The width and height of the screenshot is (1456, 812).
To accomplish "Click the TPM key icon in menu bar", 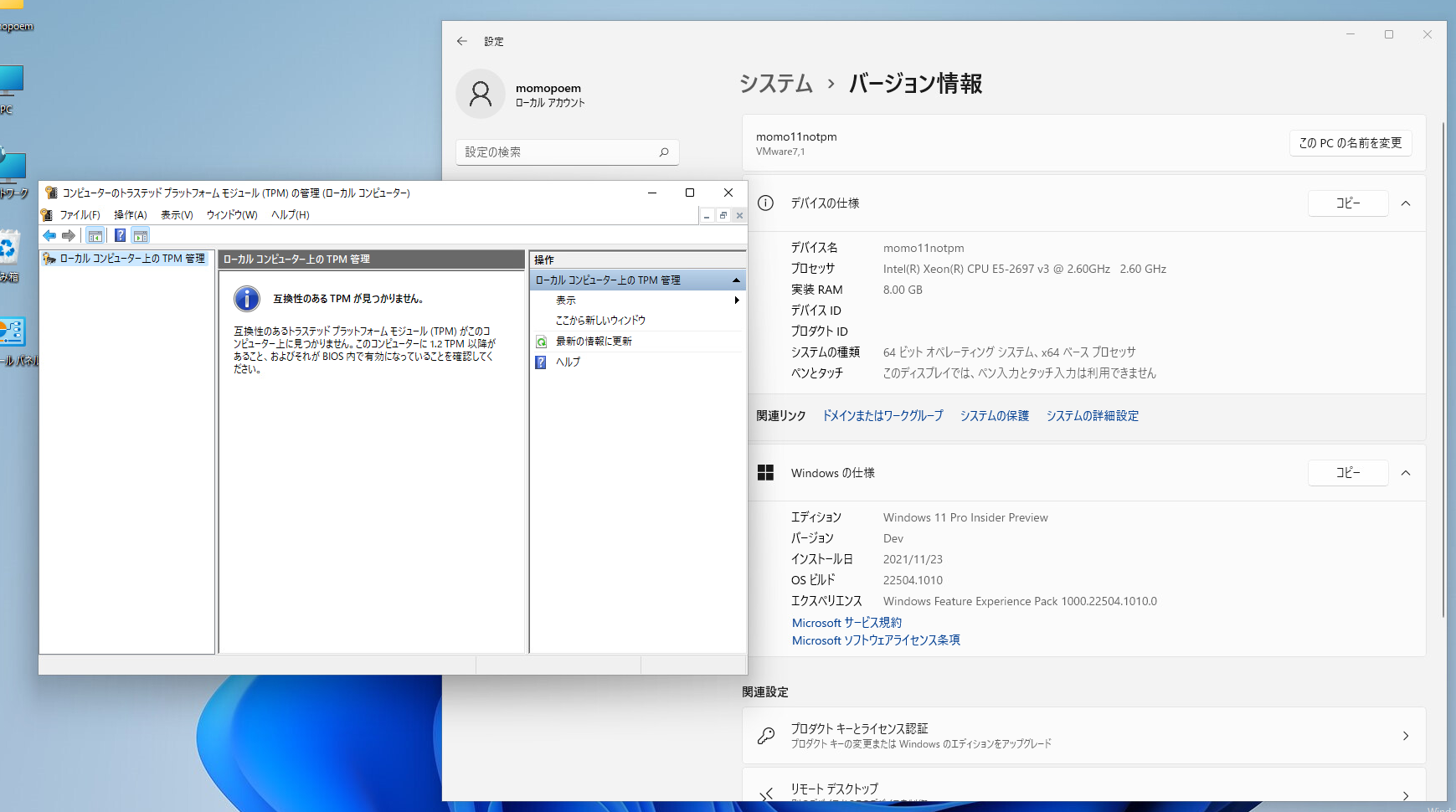I will point(48,215).
